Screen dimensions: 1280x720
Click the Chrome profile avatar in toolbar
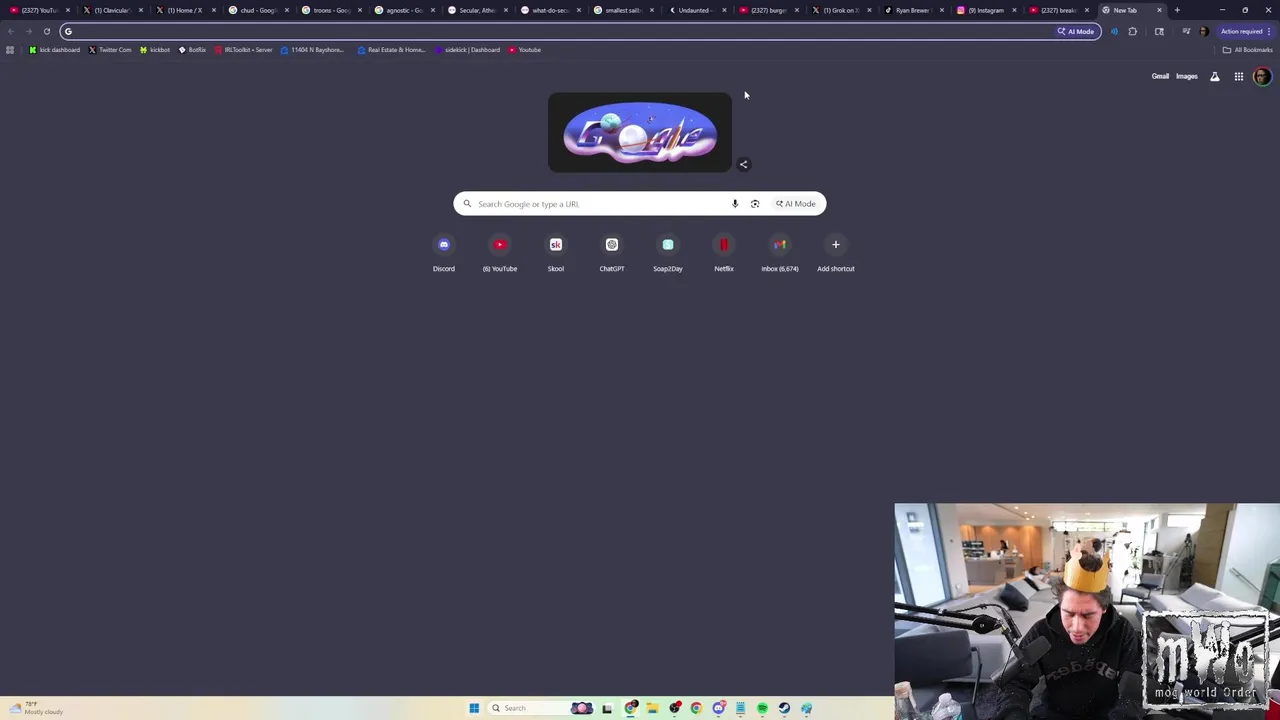pos(1204,31)
